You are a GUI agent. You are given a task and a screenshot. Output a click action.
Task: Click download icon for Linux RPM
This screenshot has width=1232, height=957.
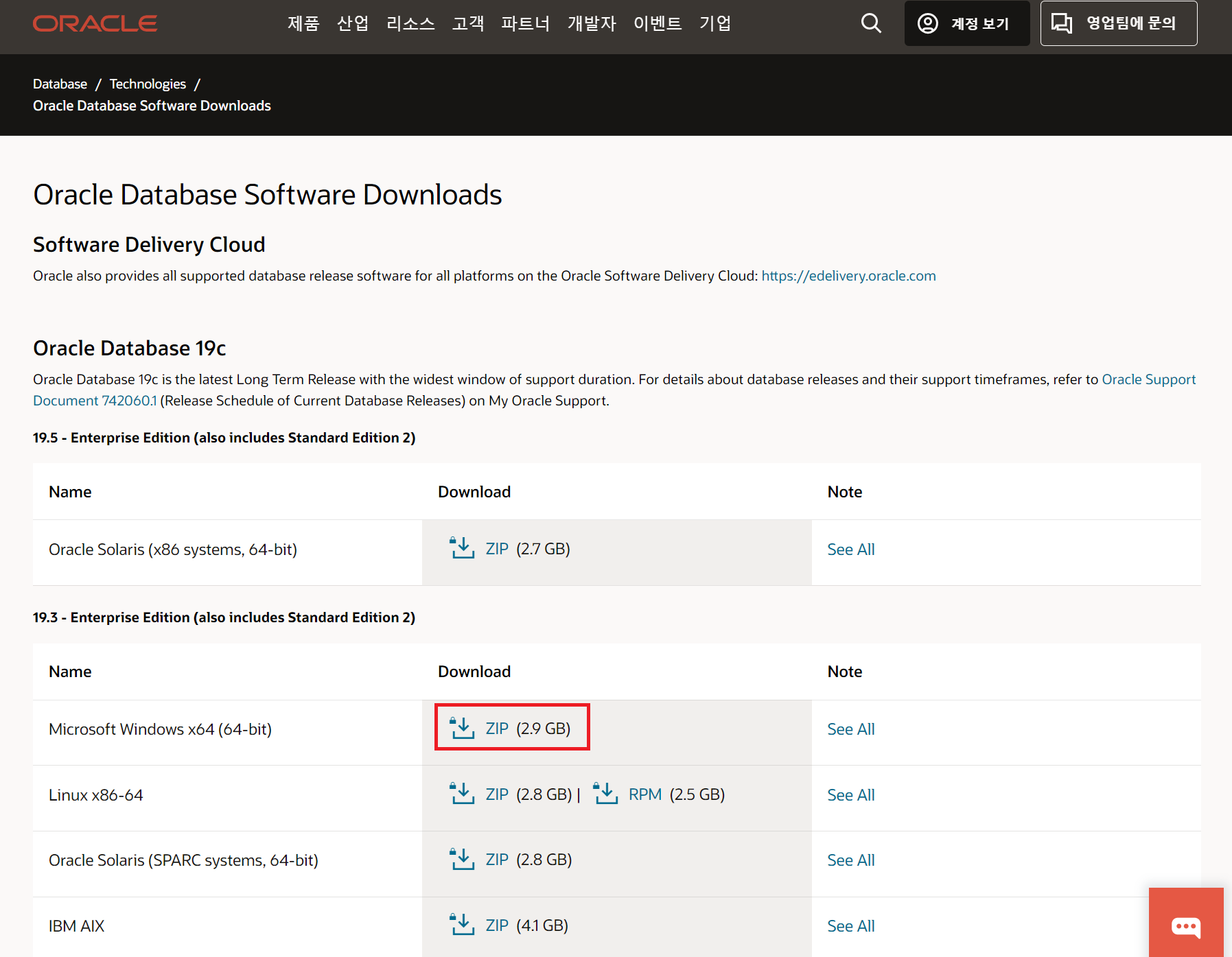pyautogui.click(x=605, y=794)
